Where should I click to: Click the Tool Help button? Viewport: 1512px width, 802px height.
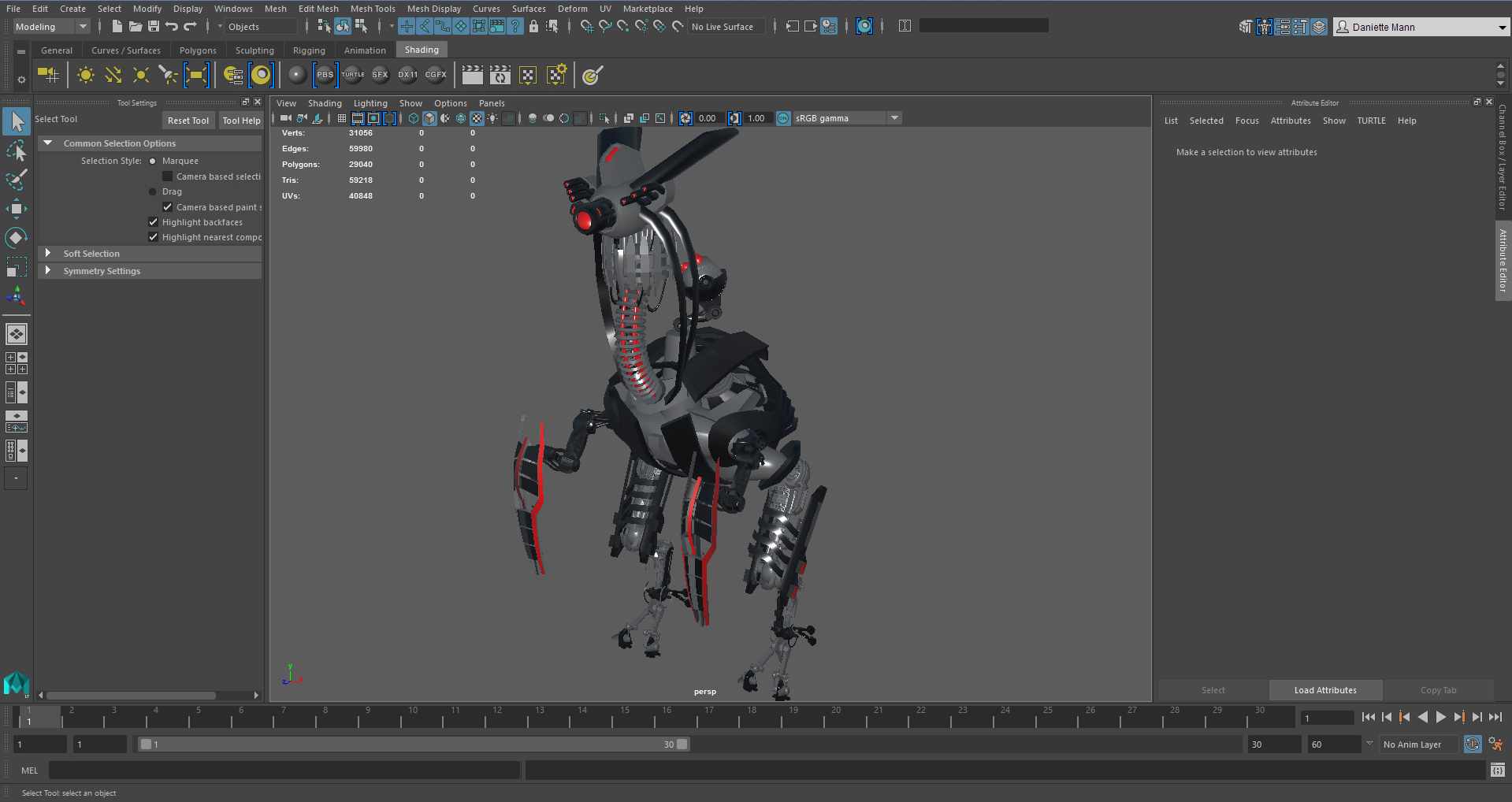[241, 121]
